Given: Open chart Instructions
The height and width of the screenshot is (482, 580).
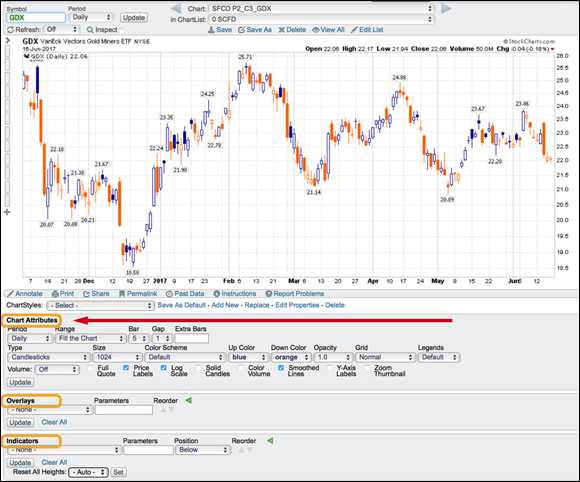Looking at the screenshot, I should pyautogui.click(x=235, y=294).
